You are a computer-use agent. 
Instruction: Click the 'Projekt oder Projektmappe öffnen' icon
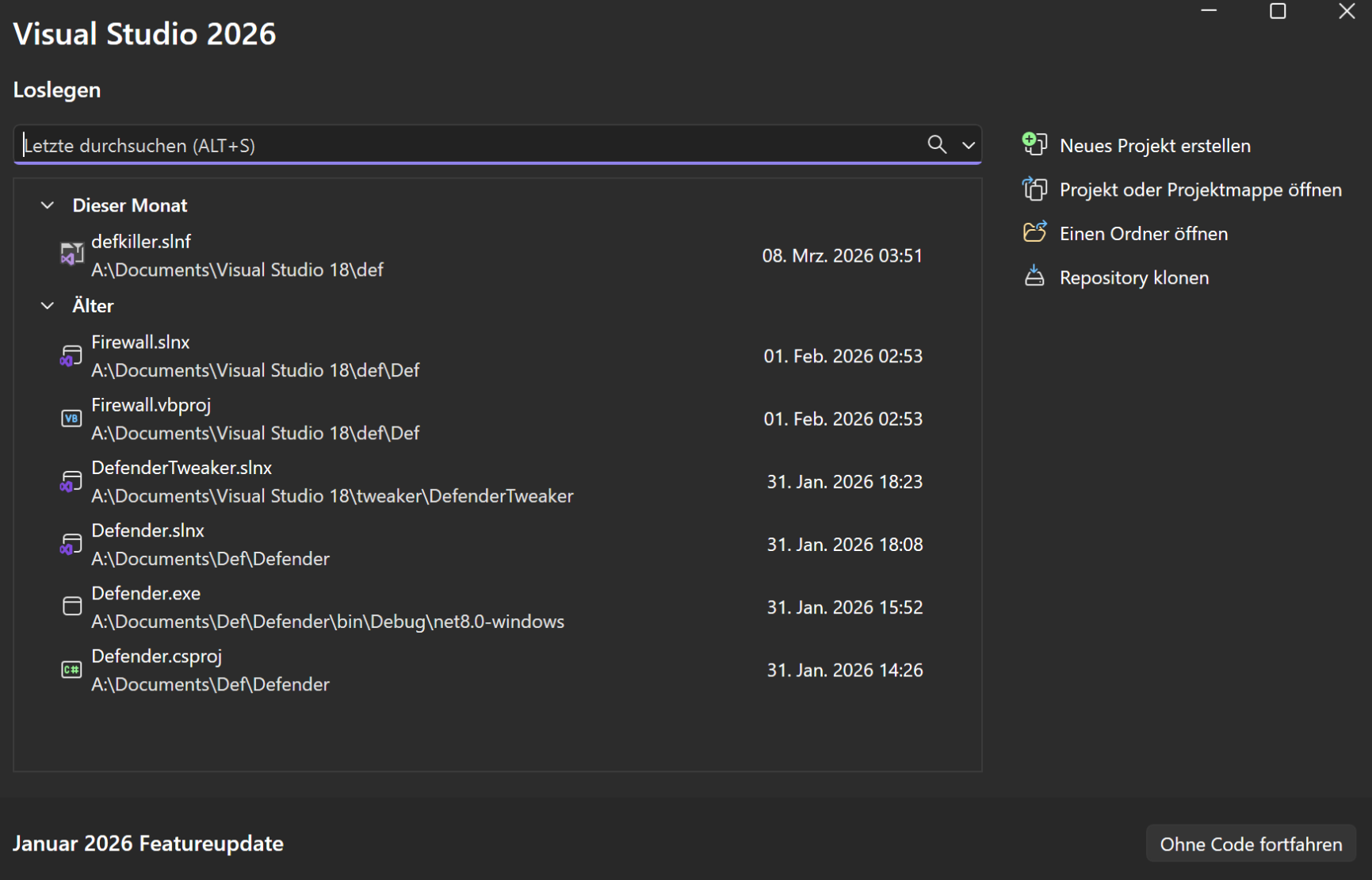click(1034, 189)
